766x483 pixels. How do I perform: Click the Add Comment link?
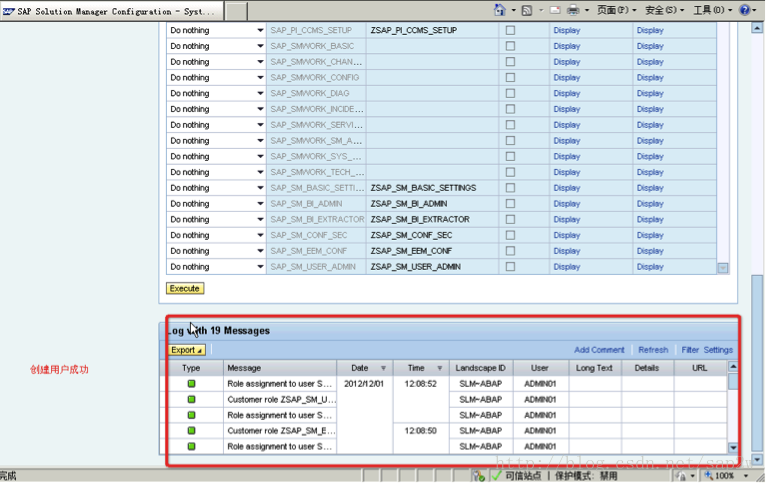[x=599, y=350]
